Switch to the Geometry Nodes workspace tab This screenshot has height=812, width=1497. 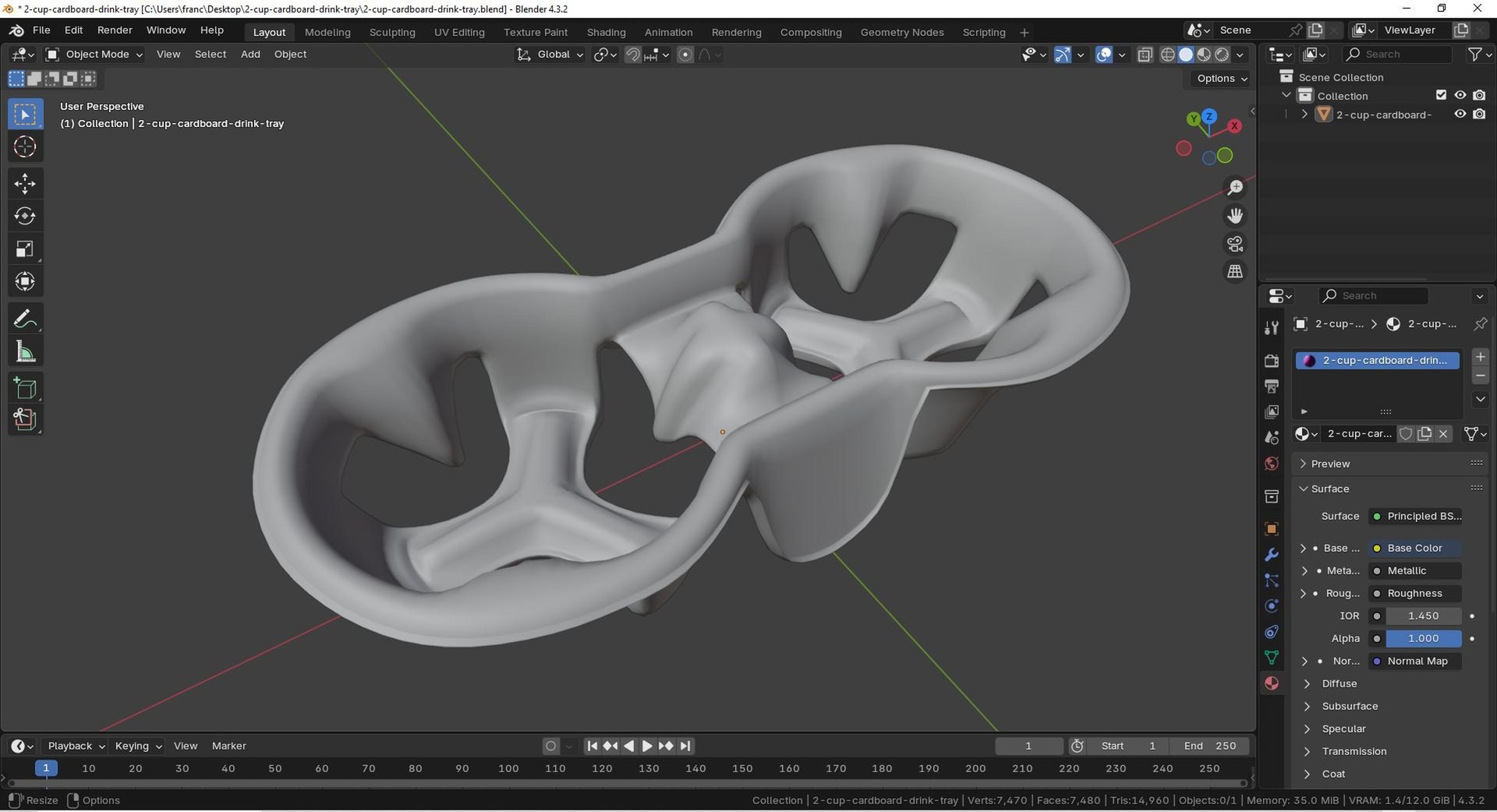(x=901, y=32)
